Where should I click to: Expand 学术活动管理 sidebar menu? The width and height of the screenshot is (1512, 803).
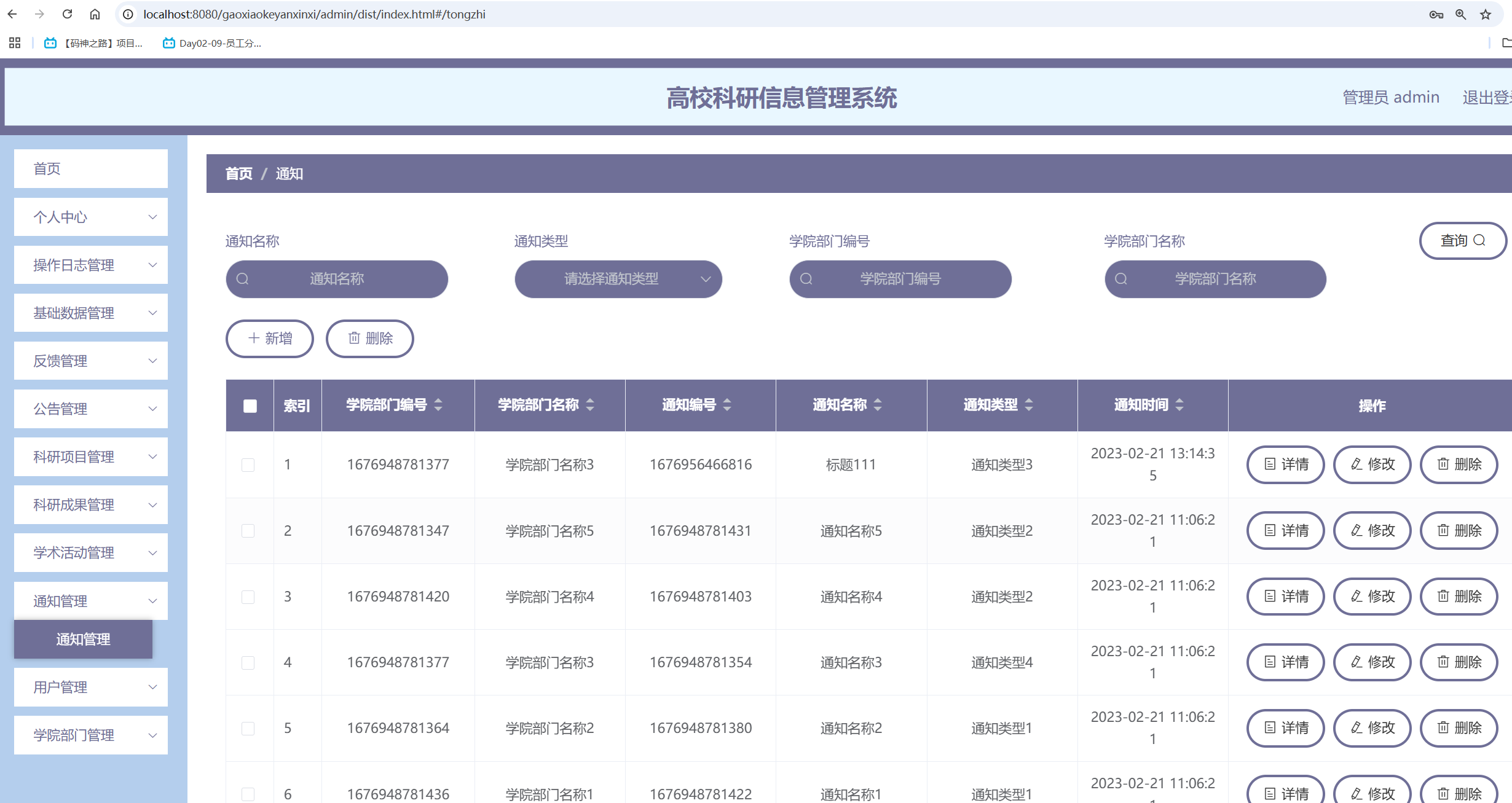pos(91,552)
